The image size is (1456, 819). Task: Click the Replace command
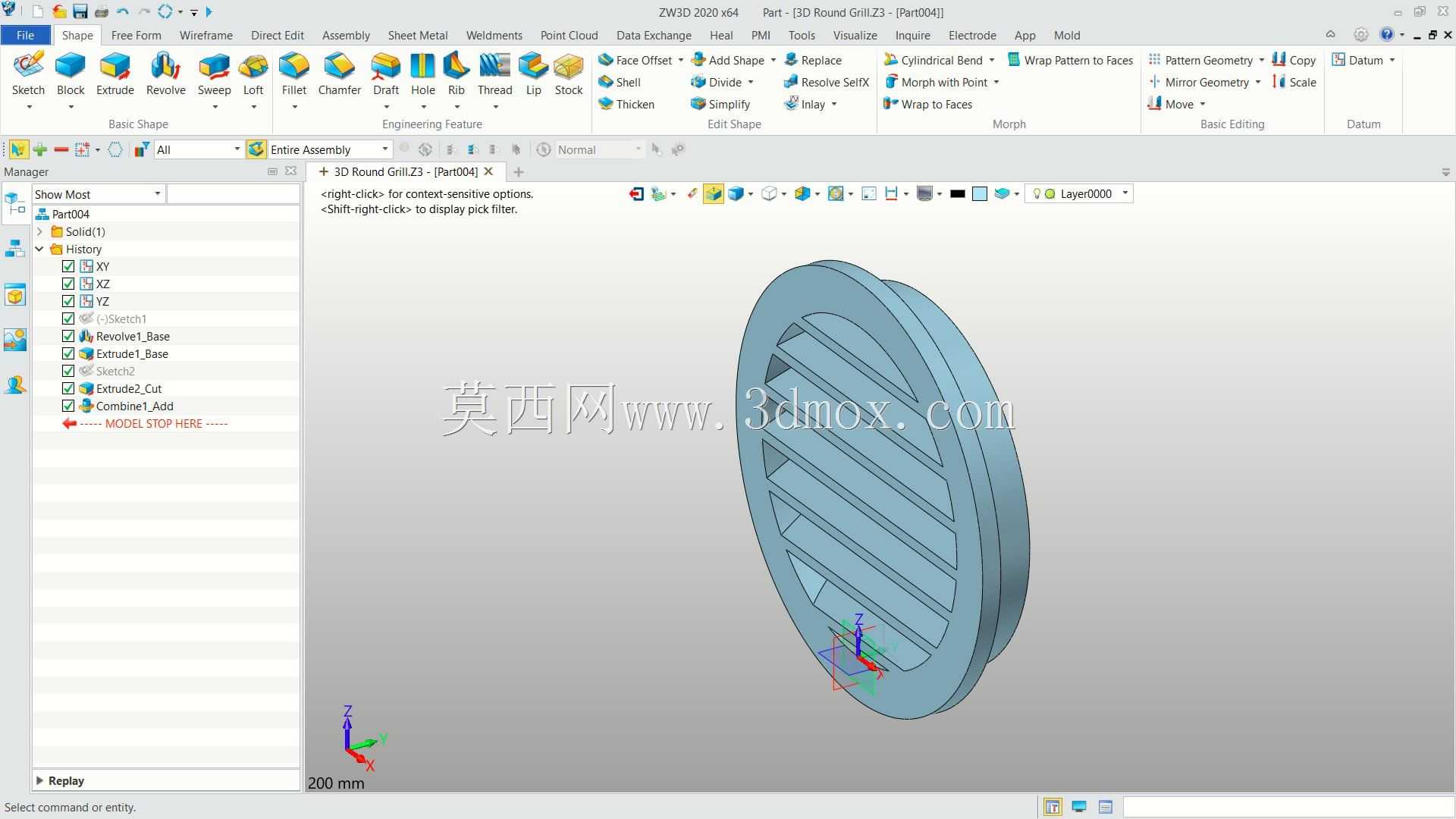click(812, 60)
